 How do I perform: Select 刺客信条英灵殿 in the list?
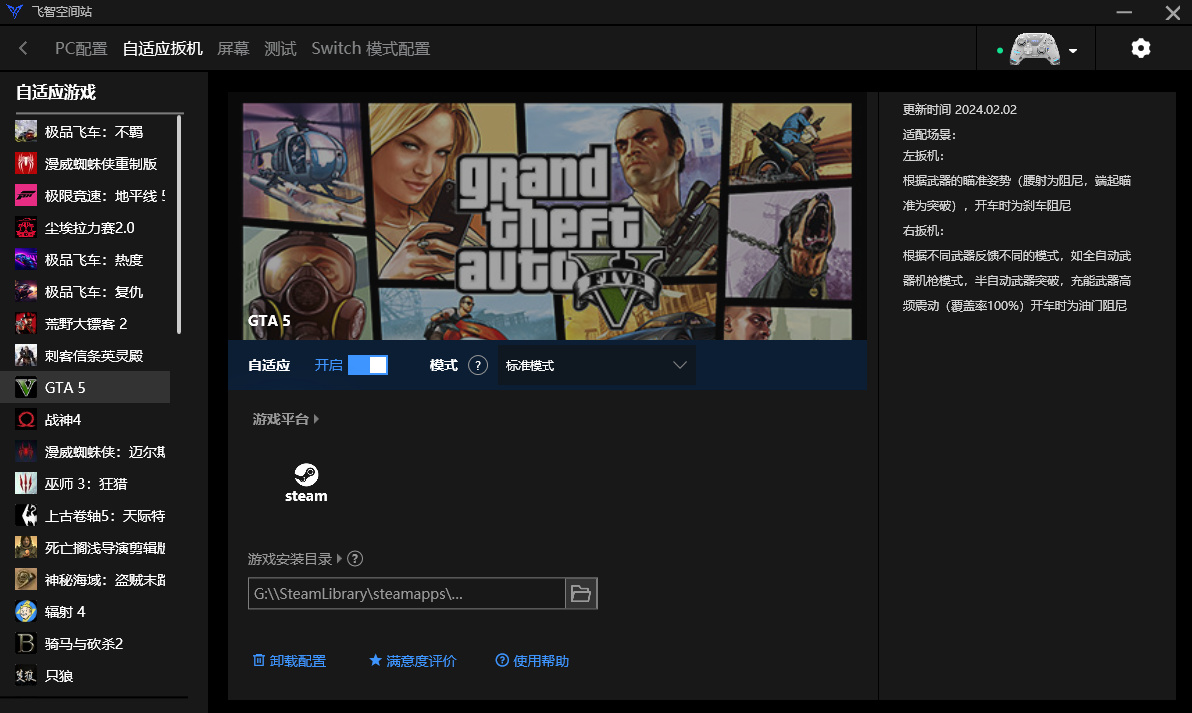(x=84, y=355)
